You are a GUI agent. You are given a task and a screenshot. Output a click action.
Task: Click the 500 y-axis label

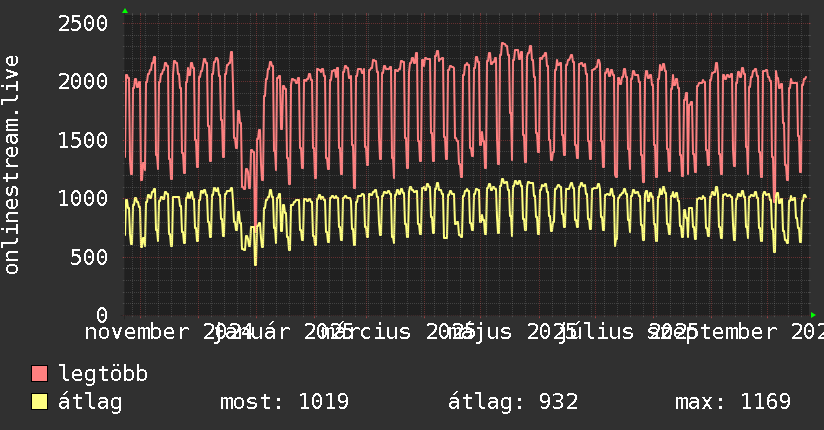tap(89, 257)
